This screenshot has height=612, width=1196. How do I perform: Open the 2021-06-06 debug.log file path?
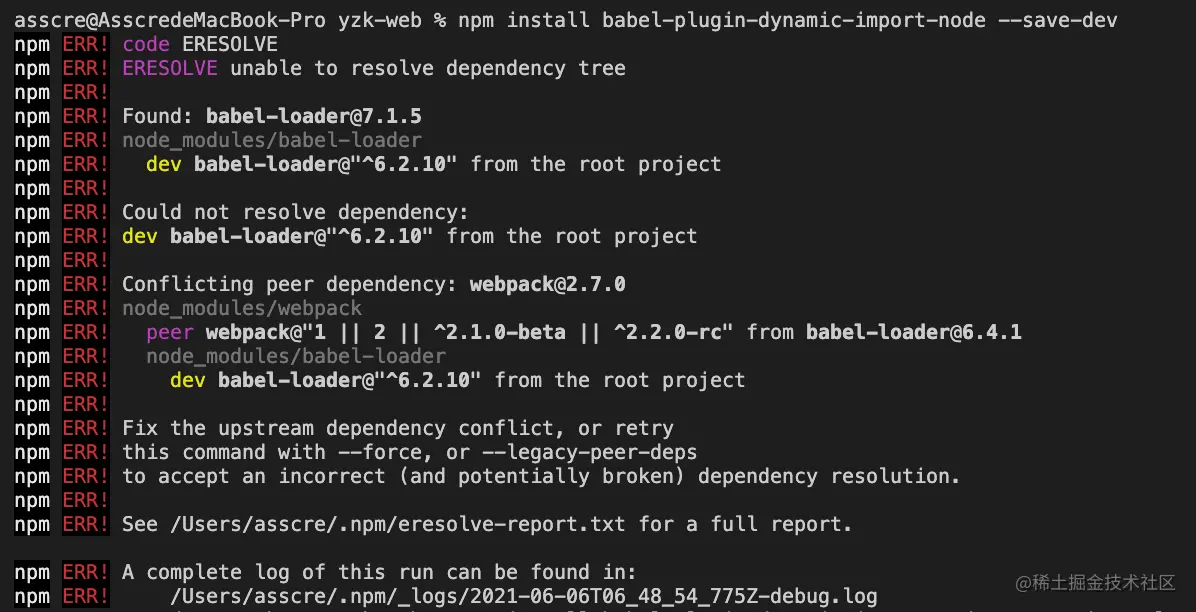(x=524, y=596)
